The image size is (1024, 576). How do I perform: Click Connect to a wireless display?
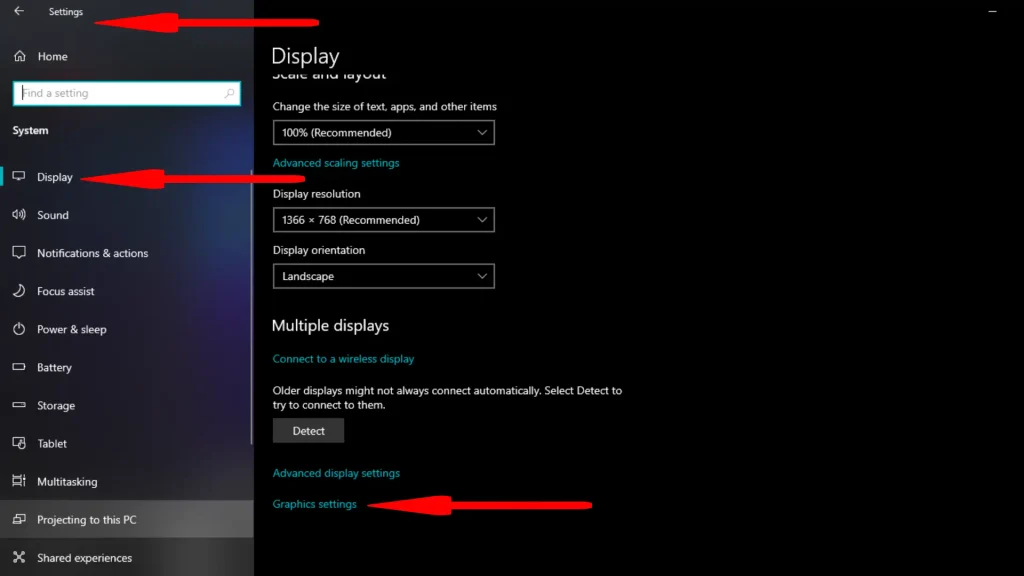[343, 359]
